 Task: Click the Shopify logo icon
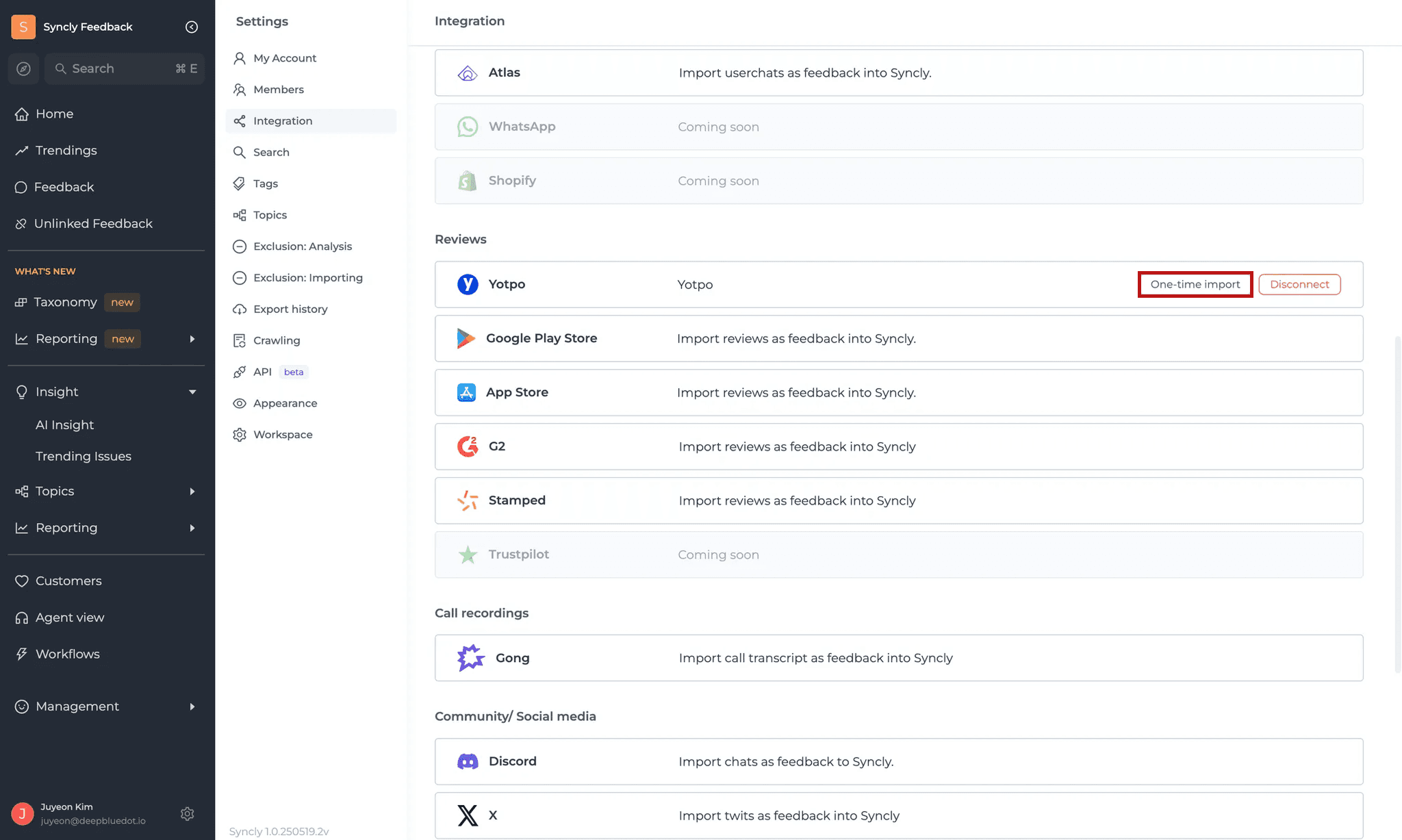tap(468, 181)
